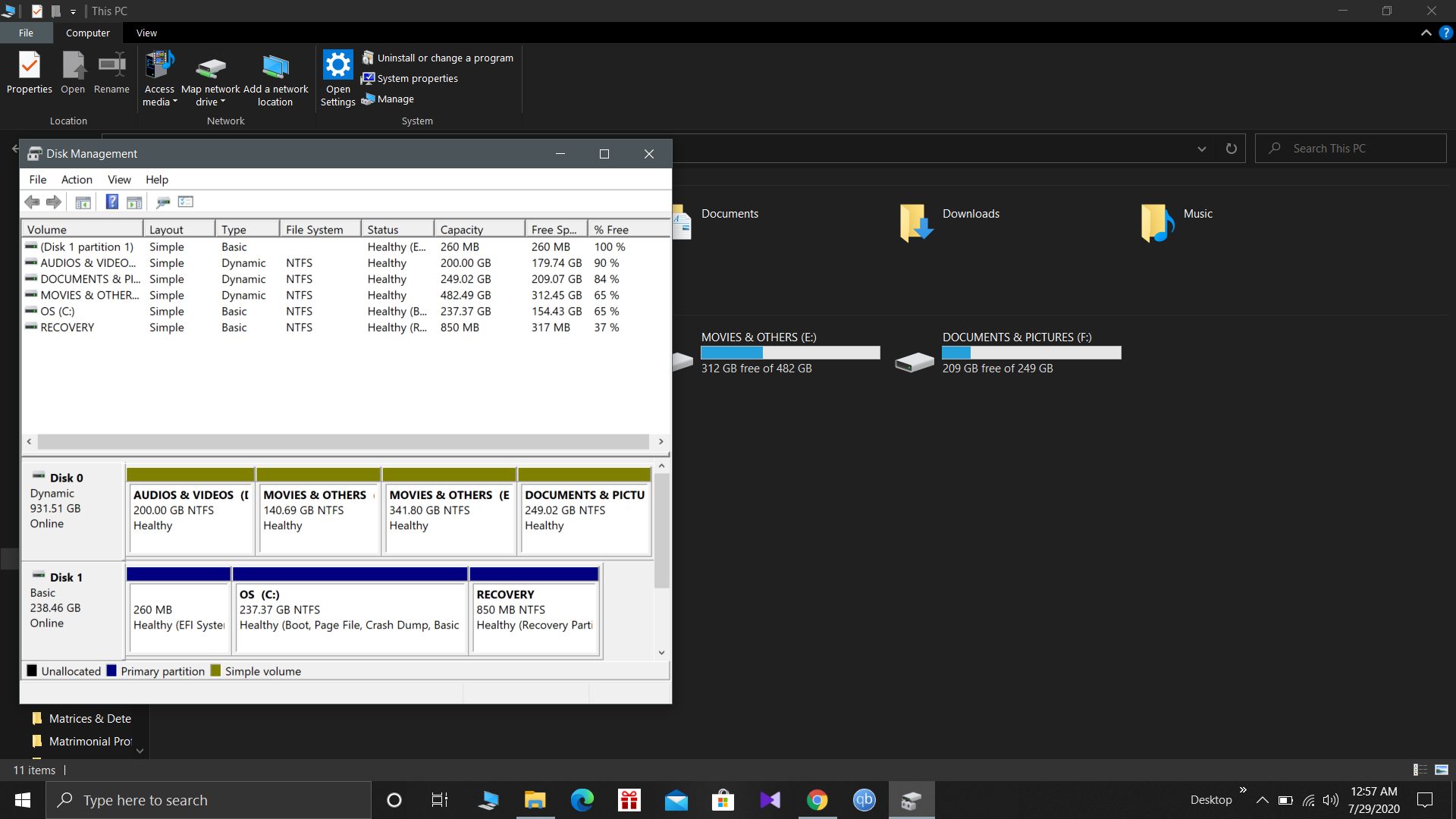Open the address bar history dropdown
Viewport: 1456px width, 819px height.
click(x=1202, y=149)
